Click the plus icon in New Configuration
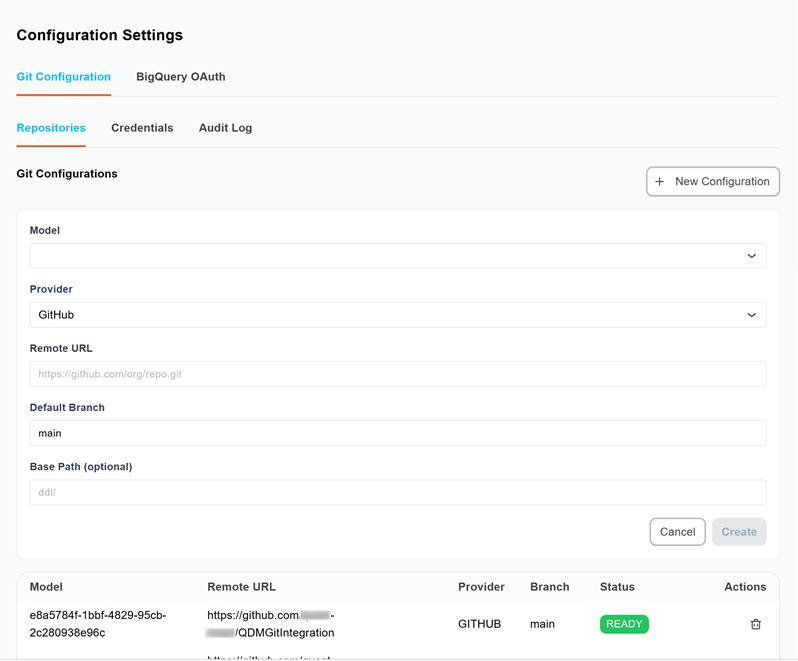Screen dimensions: 798x661 point(660,182)
